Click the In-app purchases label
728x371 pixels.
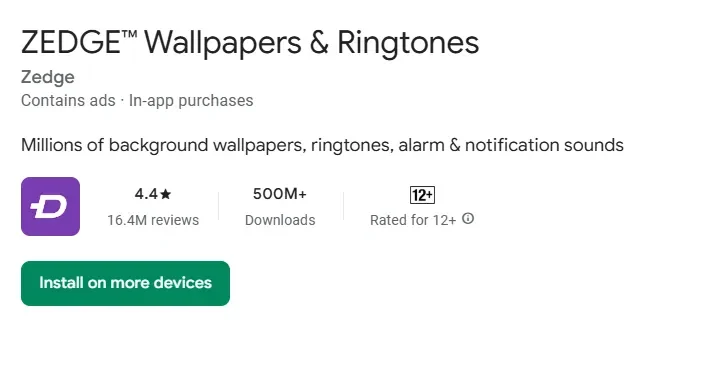point(191,101)
